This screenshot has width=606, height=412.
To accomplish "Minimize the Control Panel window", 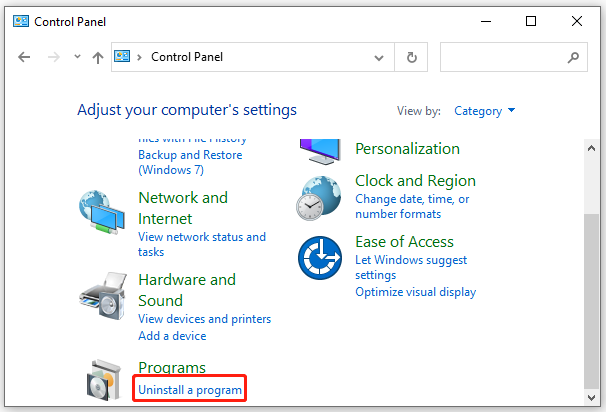I will (486, 21).
